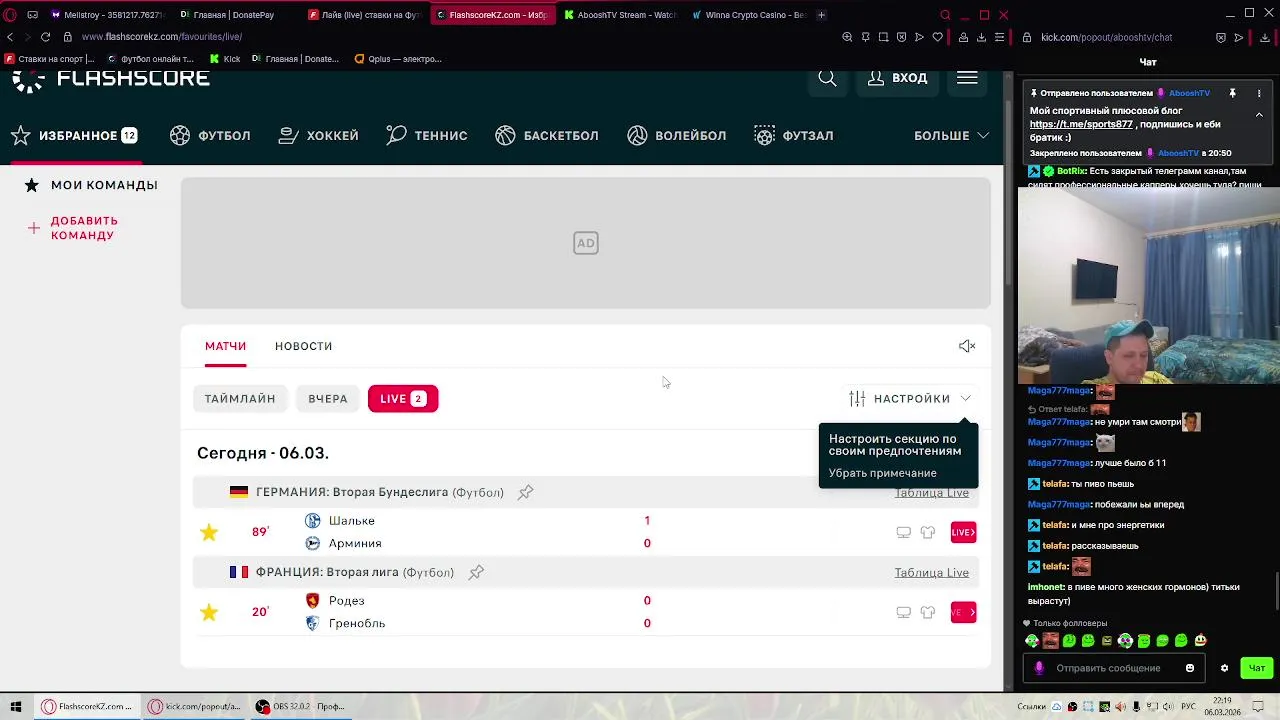Open t.me/sports877 link in chat
1280x720 pixels.
[x=1081, y=124]
